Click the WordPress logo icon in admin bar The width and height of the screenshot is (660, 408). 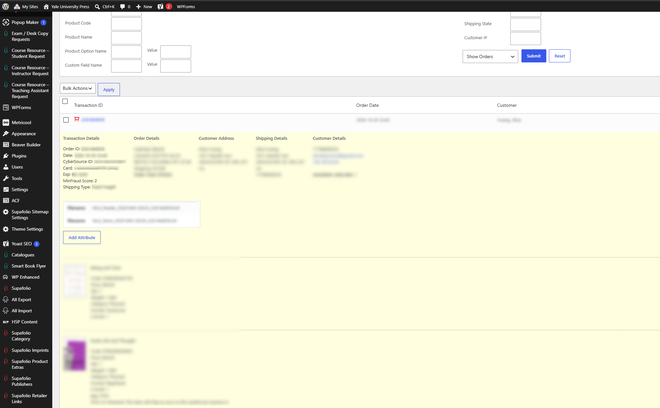point(5,6)
